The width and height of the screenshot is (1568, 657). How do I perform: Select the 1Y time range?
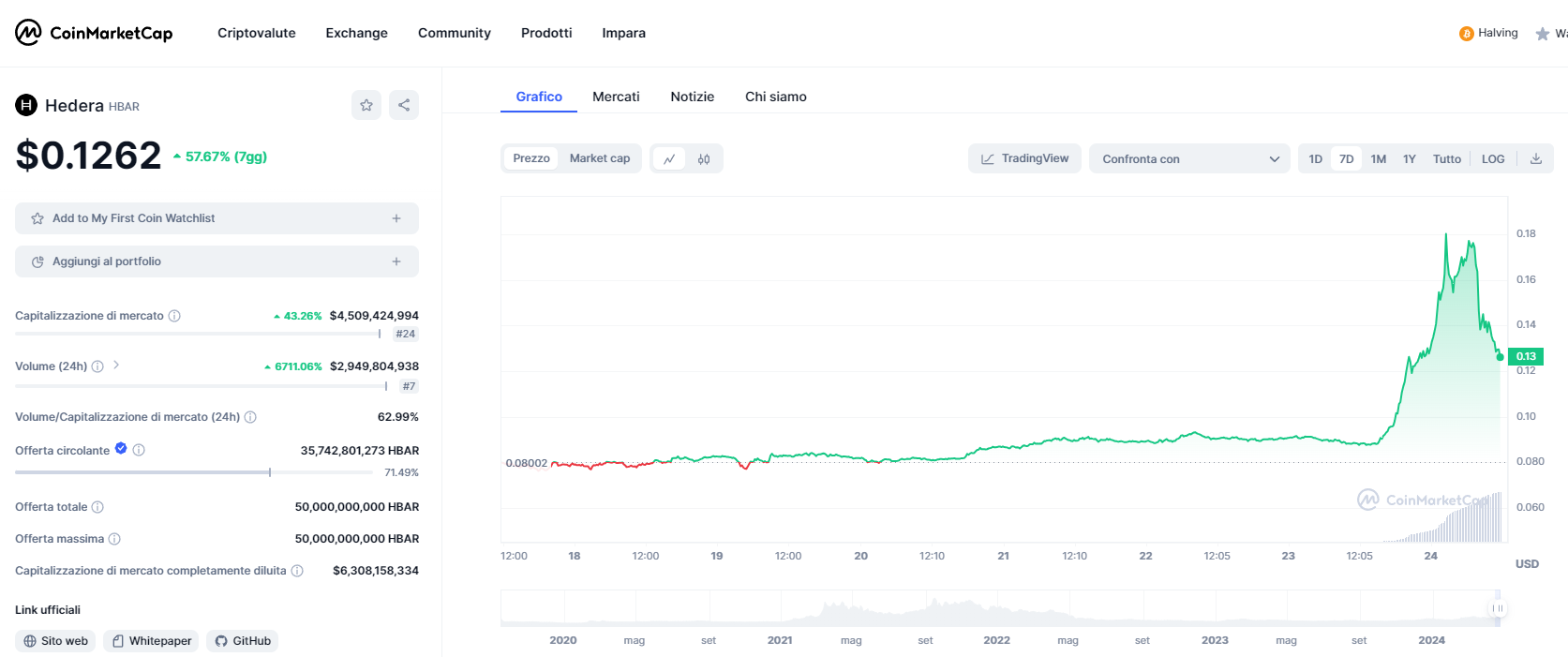[x=1410, y=158]
